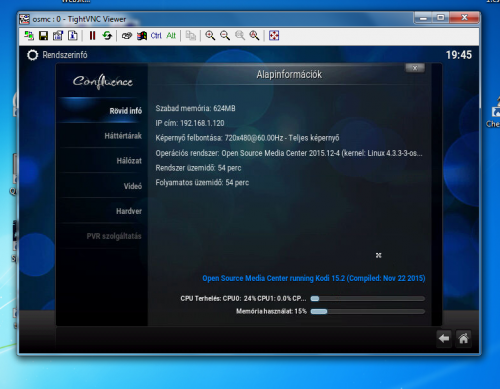Screen dimensions: 500x389
Task: Close the Alapinformációk dialog with X
Action: click(415, 68)
